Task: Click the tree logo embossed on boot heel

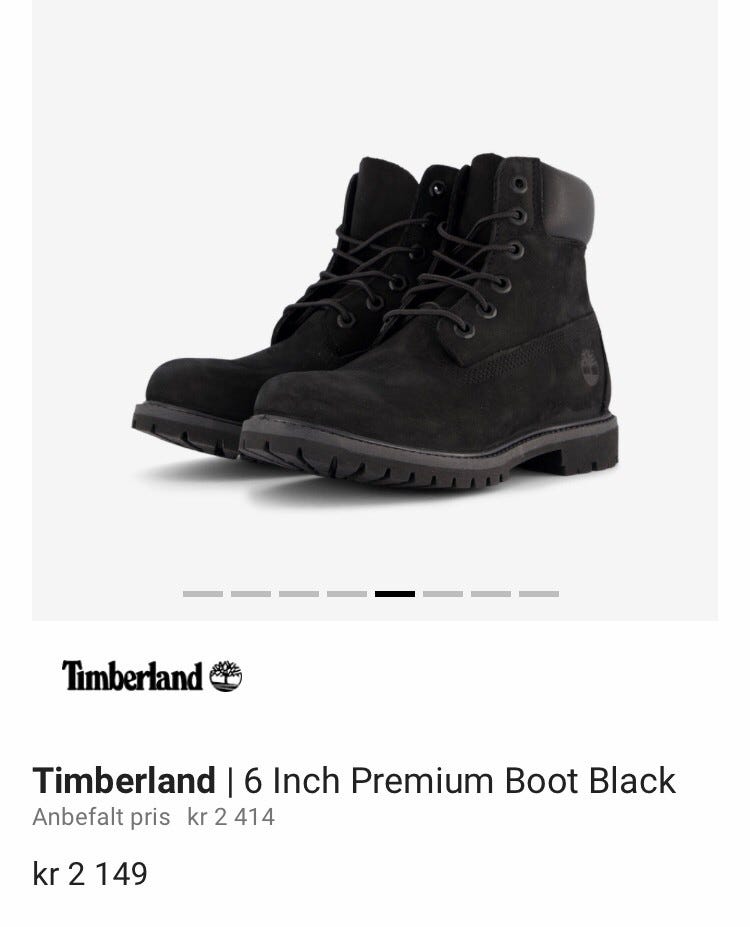Action: pyautogui.click(x=590, y=367)
